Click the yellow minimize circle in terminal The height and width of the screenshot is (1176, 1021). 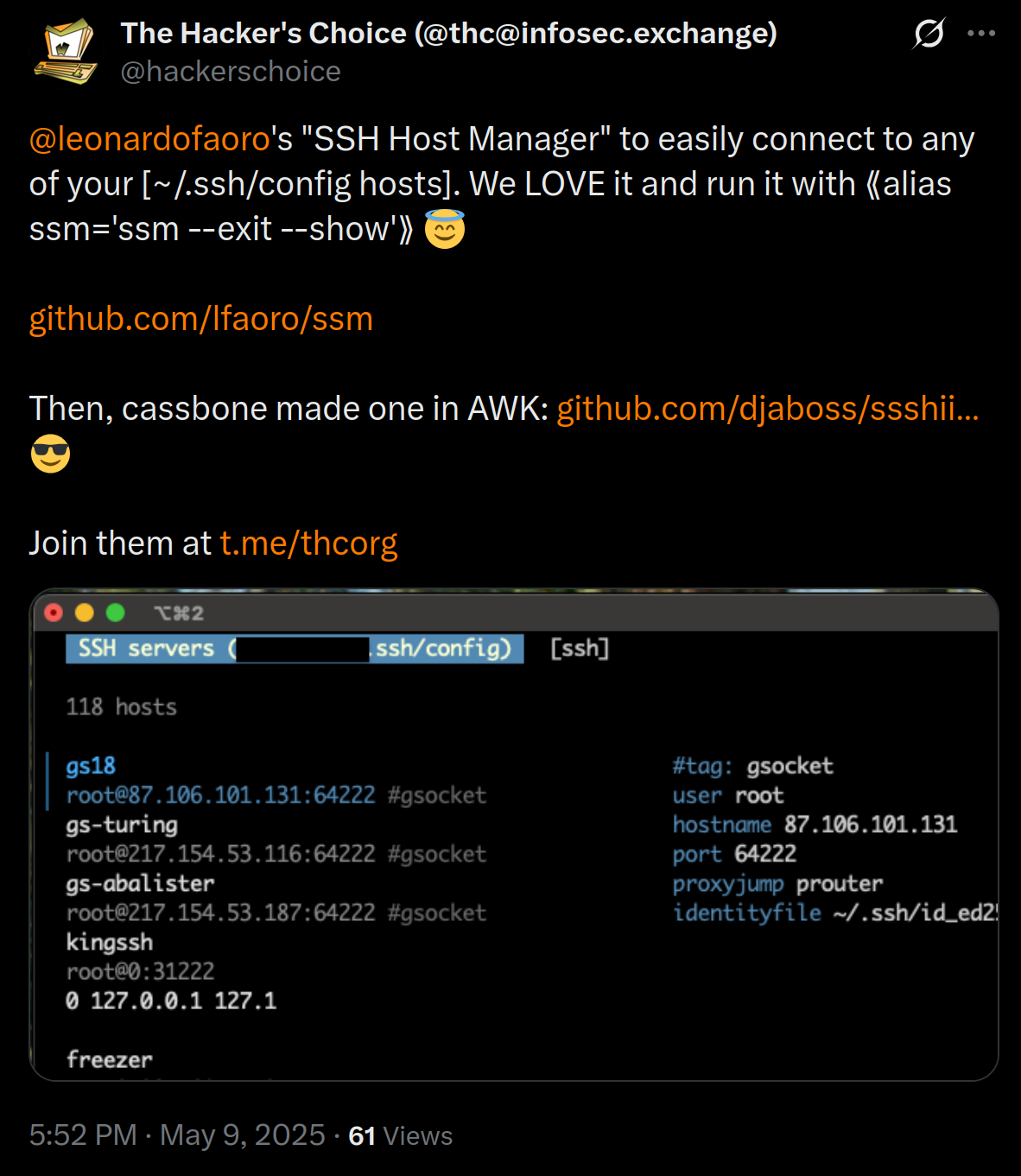click(x=85, y=613)
